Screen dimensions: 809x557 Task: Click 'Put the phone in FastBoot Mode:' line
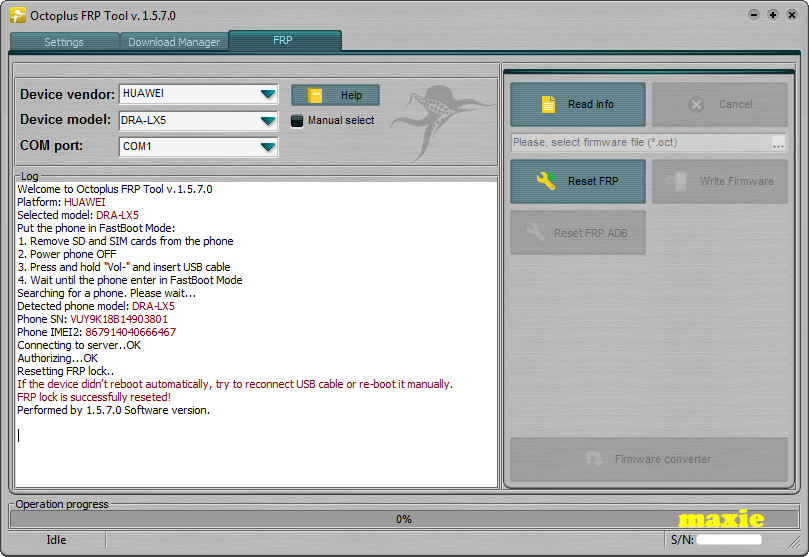coord(96,228)
